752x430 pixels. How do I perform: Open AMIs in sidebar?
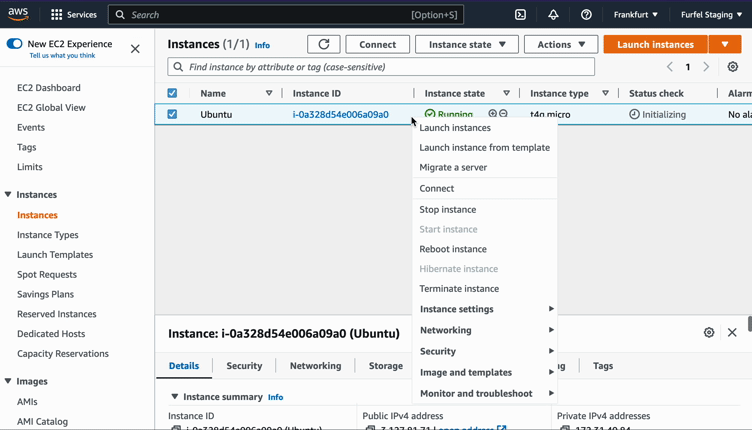tap(27, 402)
